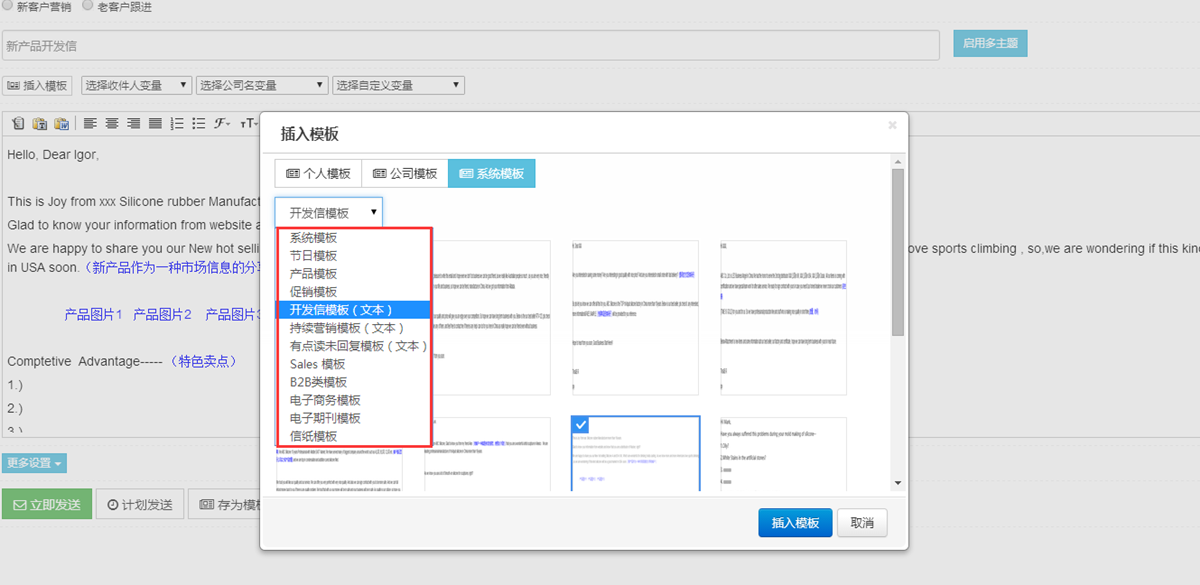
Task: Open the 选择自定义变量 dropdown
Action: (398, 86)
